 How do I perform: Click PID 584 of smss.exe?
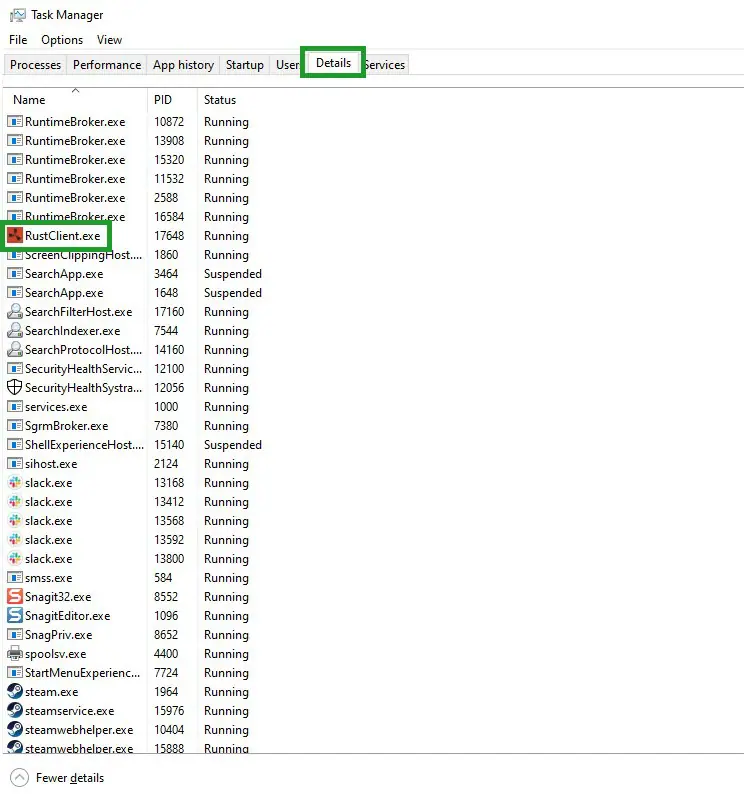(x=163, y=578)
